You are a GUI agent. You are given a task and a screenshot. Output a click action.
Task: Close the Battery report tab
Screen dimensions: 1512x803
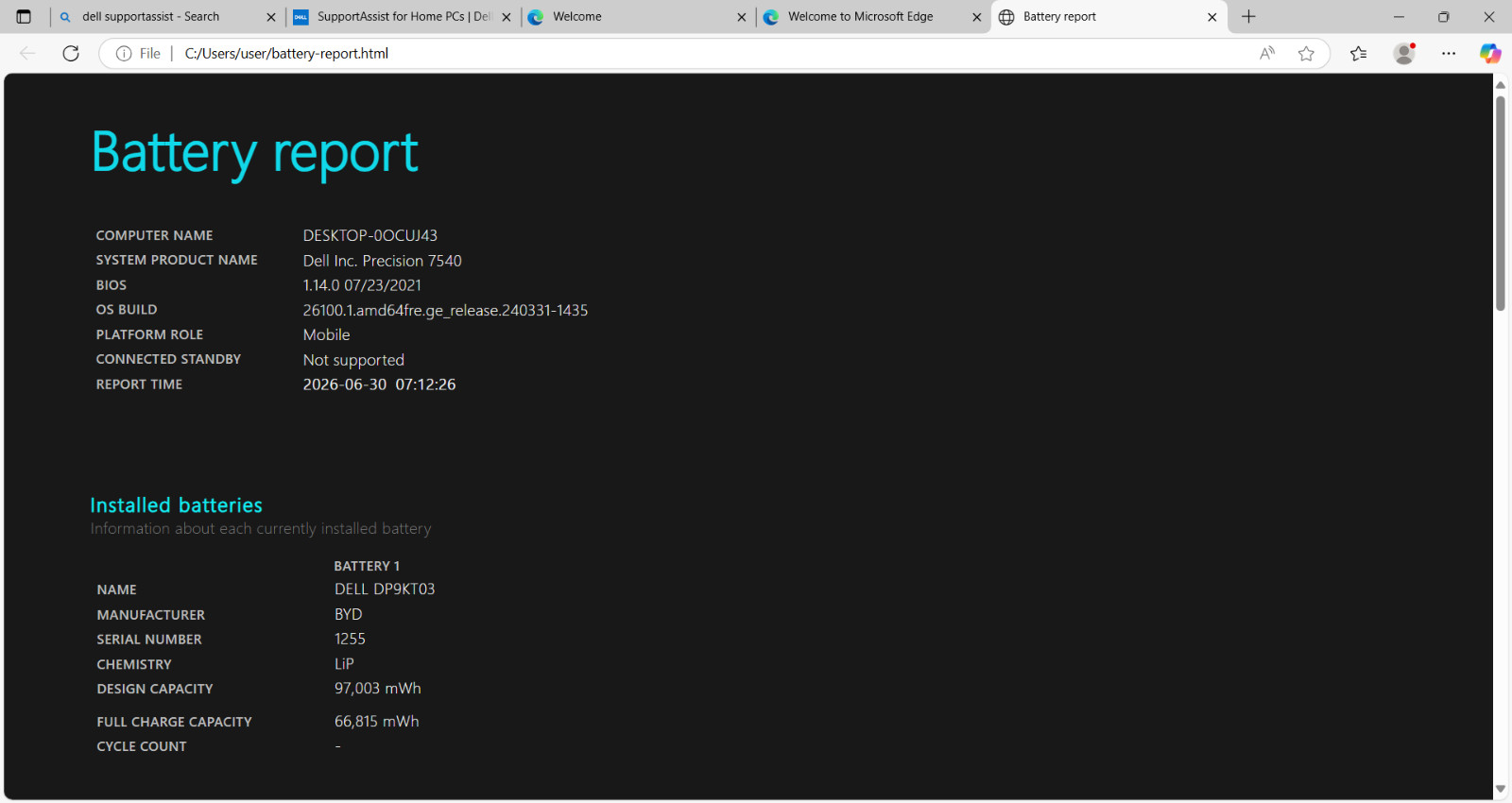coord(1211,17)
